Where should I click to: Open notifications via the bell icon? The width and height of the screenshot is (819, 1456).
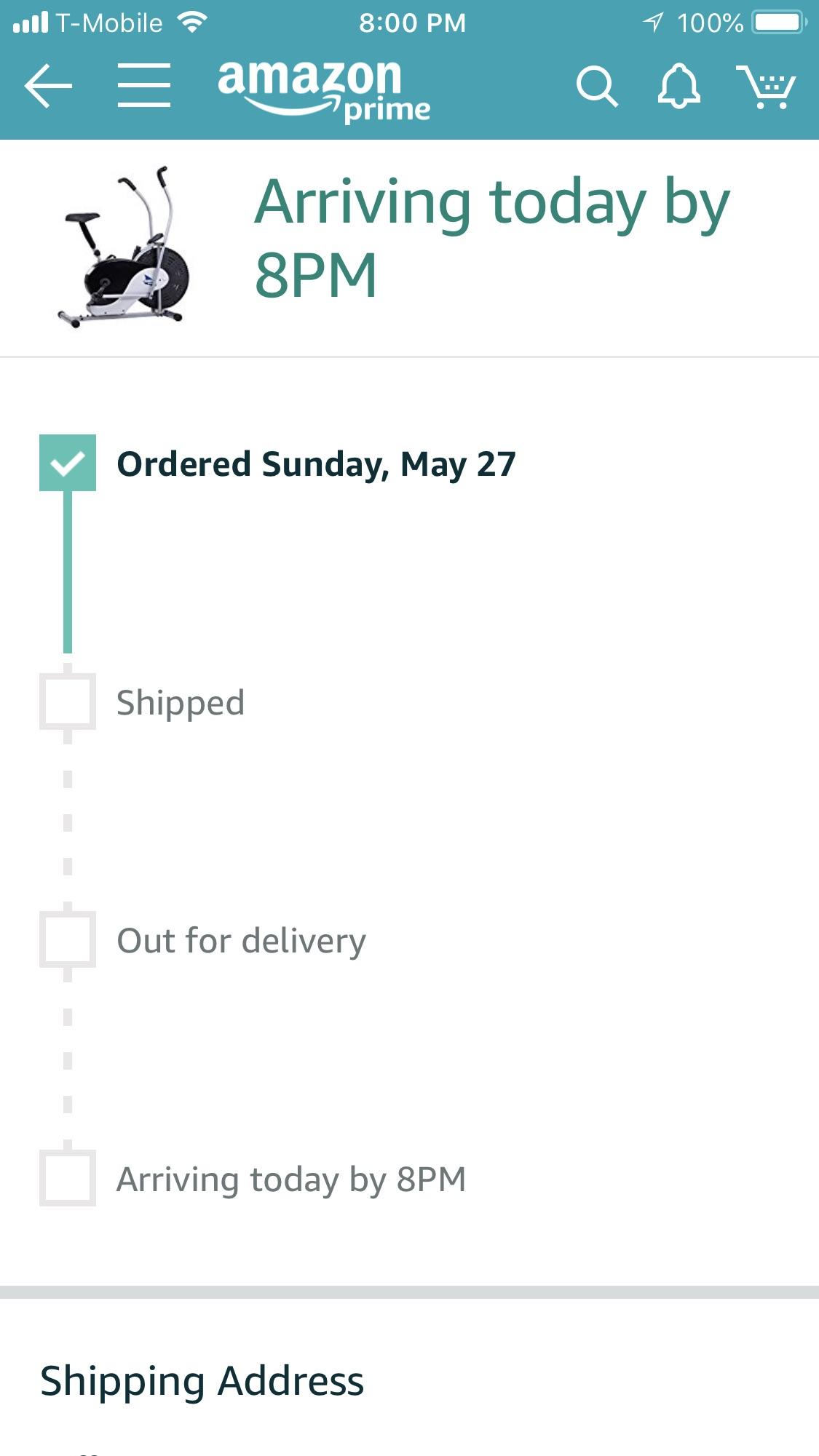[678, 87]
